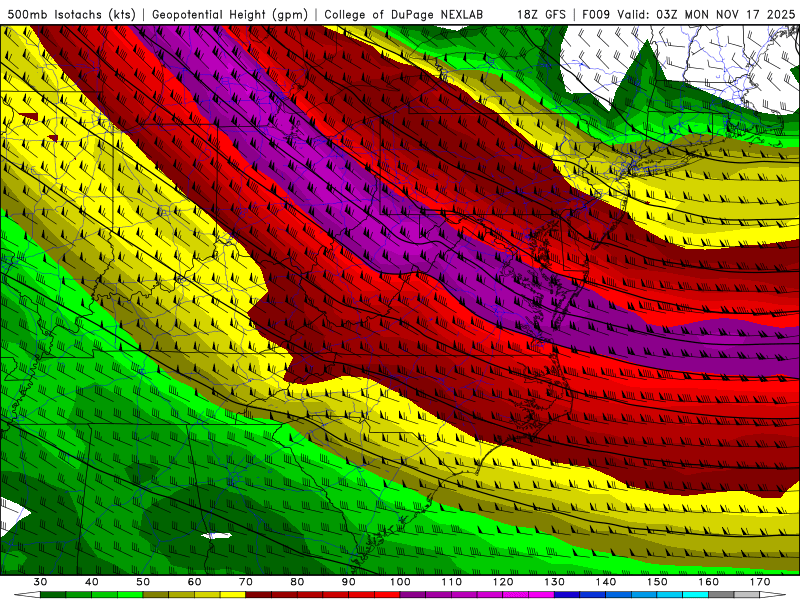Viewport: 800px width, 600px height.
Task: Pick the cyan swatch just before 160
Action: pyautogui.click(x=696, y=595)
